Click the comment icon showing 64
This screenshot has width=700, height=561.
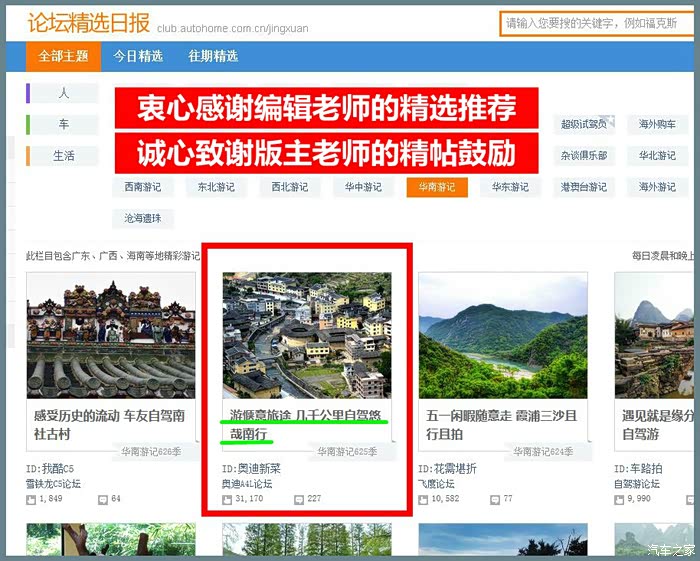point(103,499)
